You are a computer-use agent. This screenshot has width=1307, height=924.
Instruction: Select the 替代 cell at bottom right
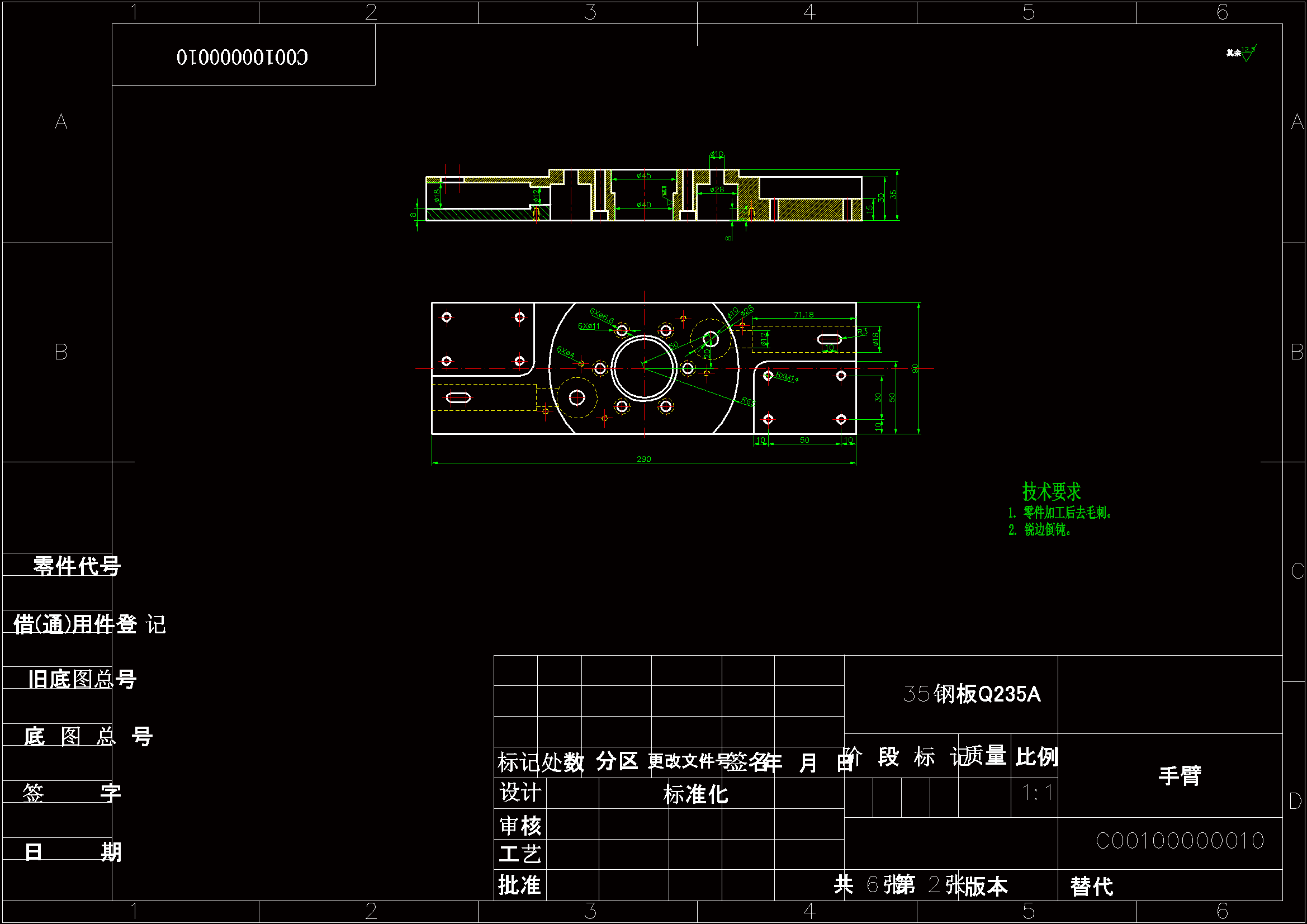click(1091, 887)
